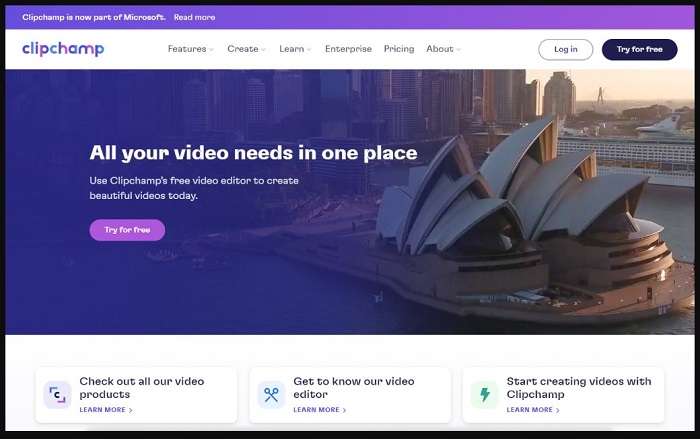Expand the Learn dropdown menu

pyautogui.click(x=295, y=49)
